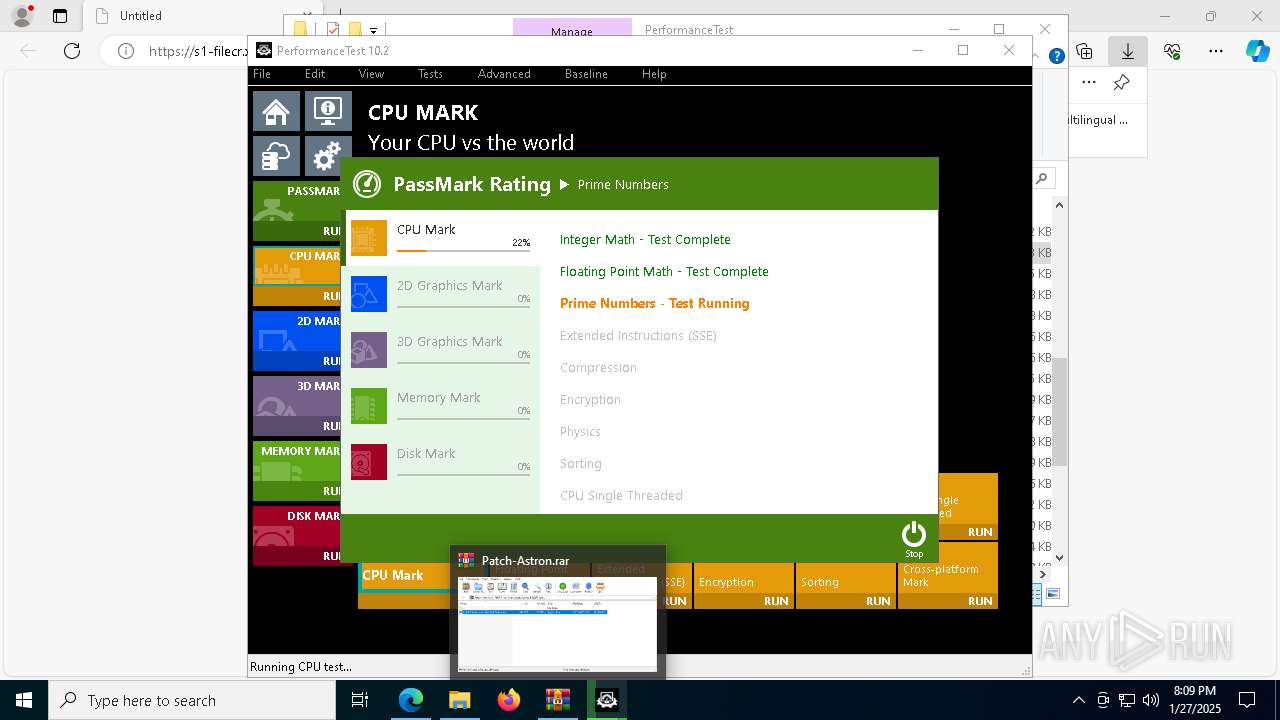Open the Advanced menu
The image size is (1280, 720).
504,74
